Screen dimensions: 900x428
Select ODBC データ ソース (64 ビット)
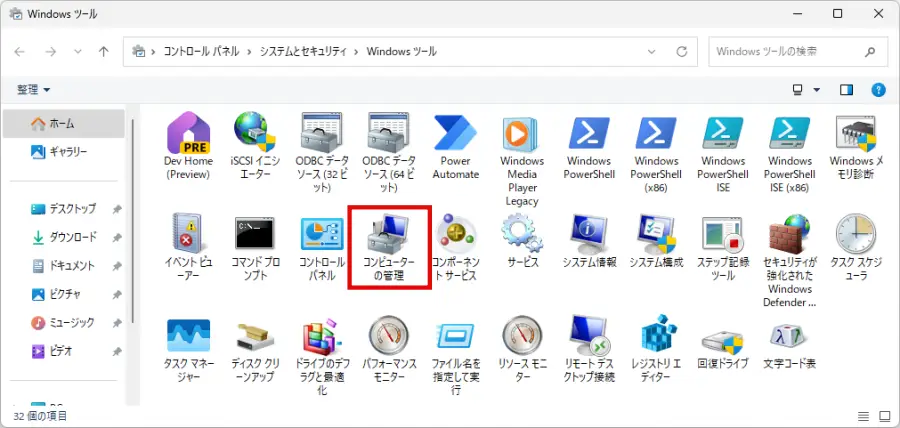(x=389, y=133)
